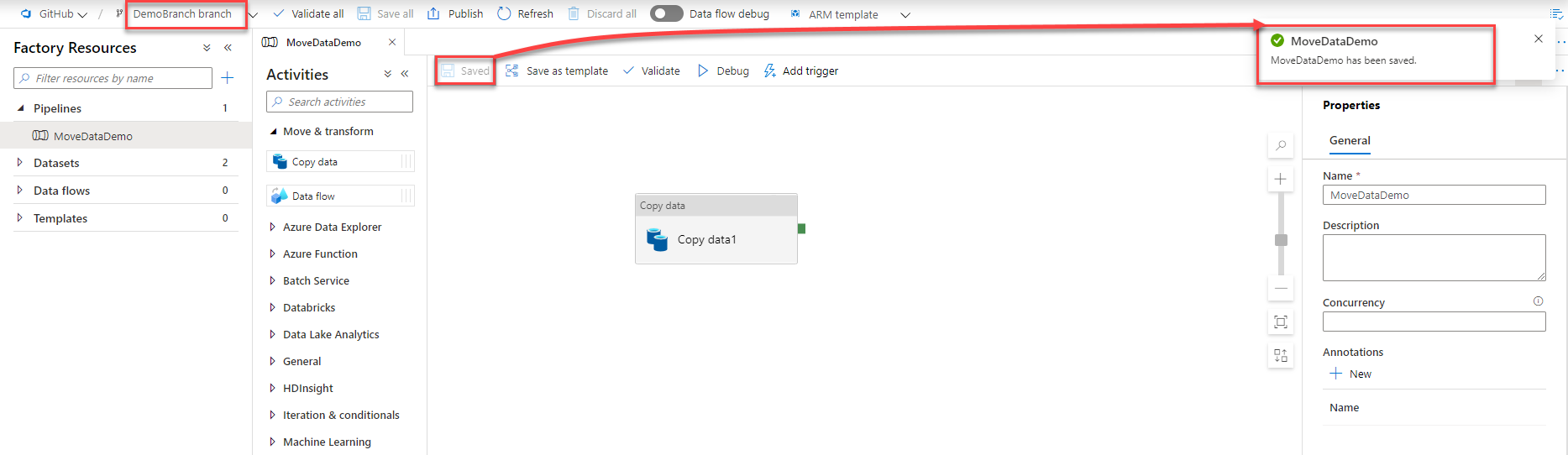The image size is (1568, 455).
Task: Click the plus icon to add resource
Action: [227, 78]
